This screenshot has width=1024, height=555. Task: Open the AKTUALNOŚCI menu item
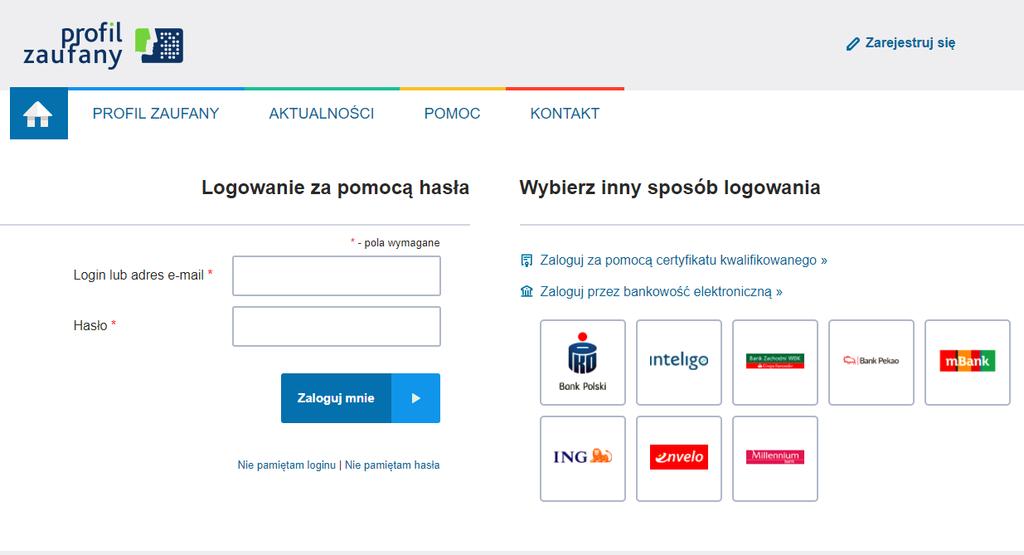321,114
